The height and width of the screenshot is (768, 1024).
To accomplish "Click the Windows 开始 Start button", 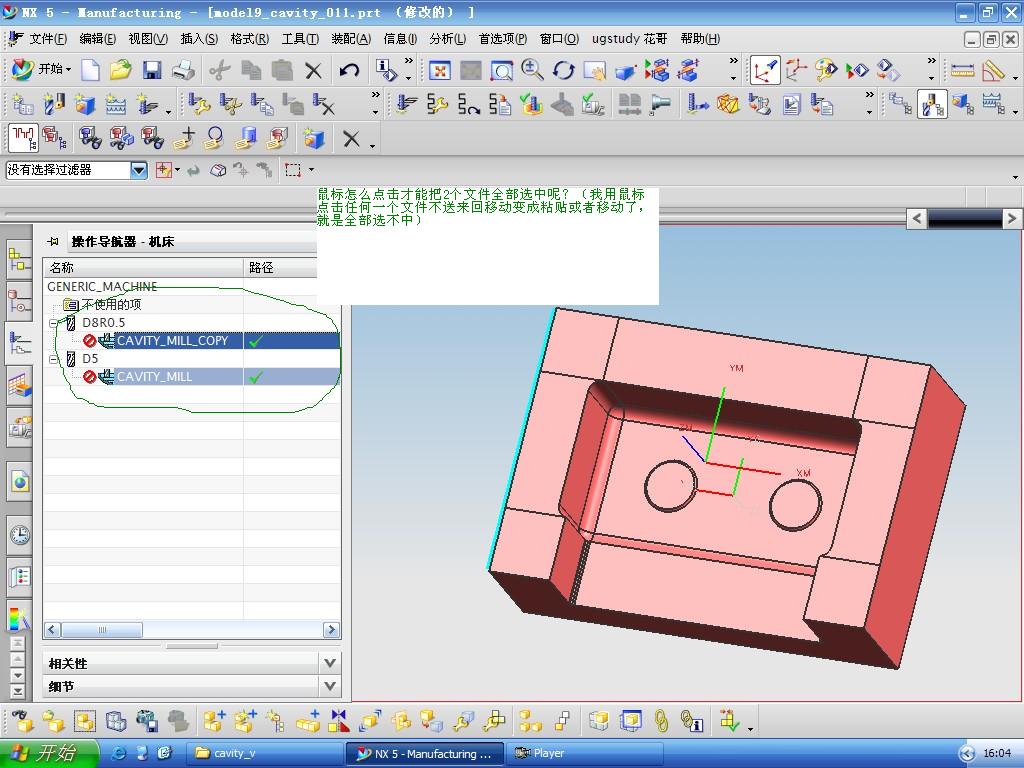I will [x=48, y=753].
